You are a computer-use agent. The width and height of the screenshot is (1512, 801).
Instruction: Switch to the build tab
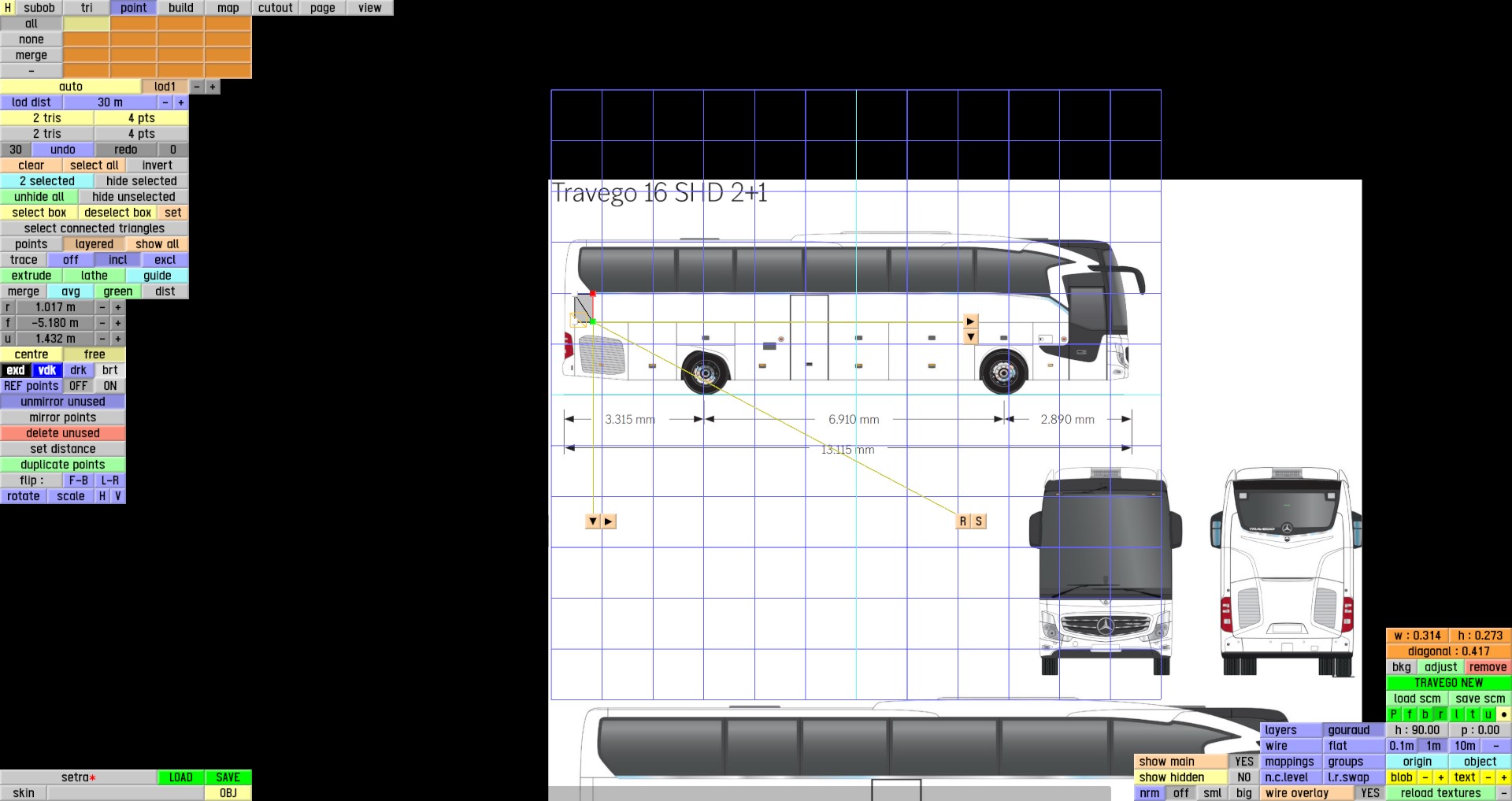pyautogui.click(x=181, y=8)
